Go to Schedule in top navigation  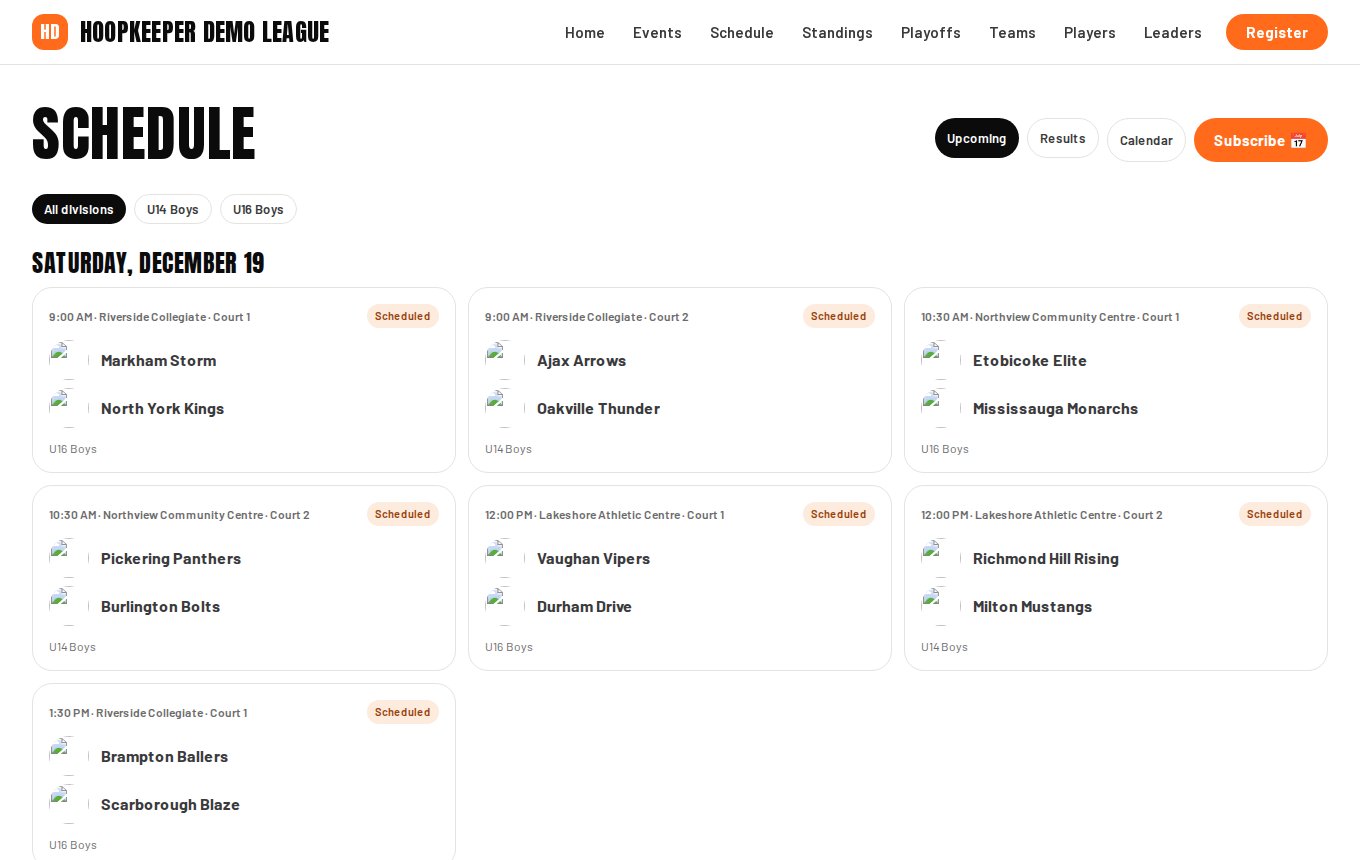click(742, 32)
